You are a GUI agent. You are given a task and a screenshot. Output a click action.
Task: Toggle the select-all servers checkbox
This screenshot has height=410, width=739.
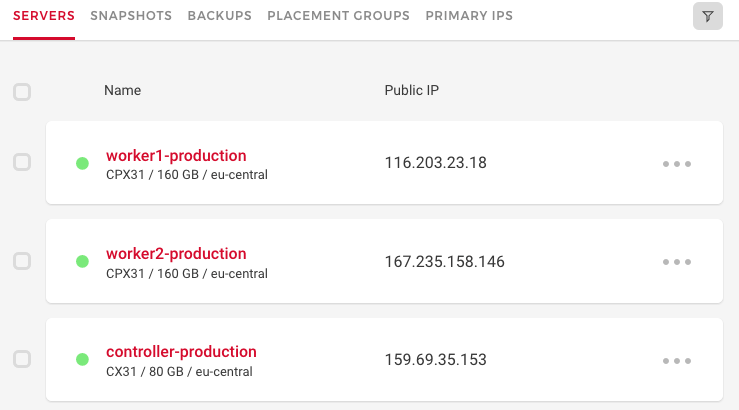click(22, 92)
